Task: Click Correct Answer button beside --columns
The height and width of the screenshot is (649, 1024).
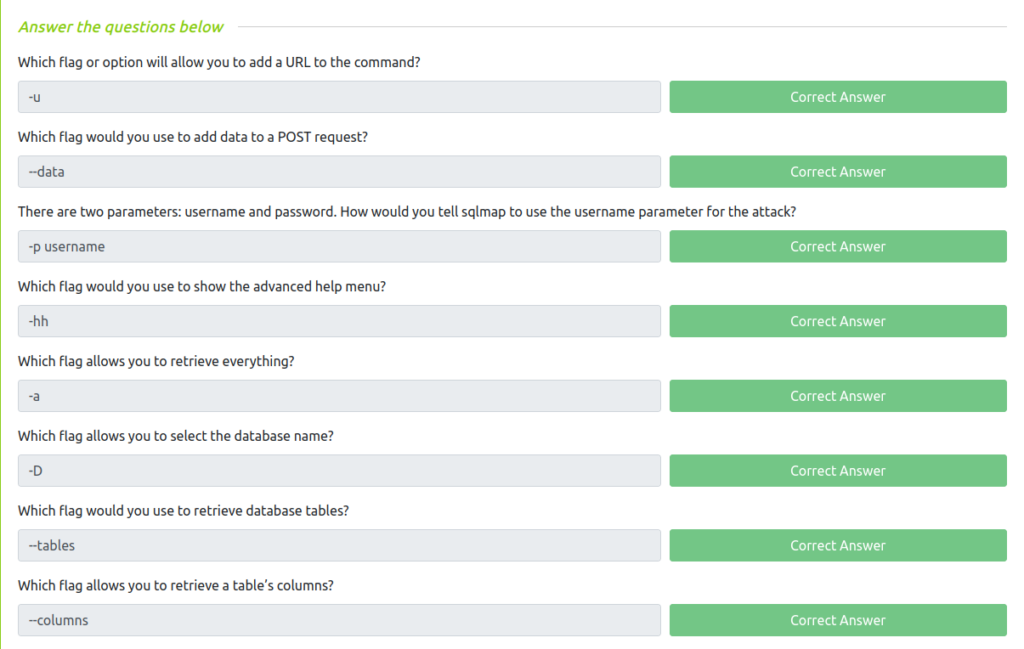Action: 838,620
